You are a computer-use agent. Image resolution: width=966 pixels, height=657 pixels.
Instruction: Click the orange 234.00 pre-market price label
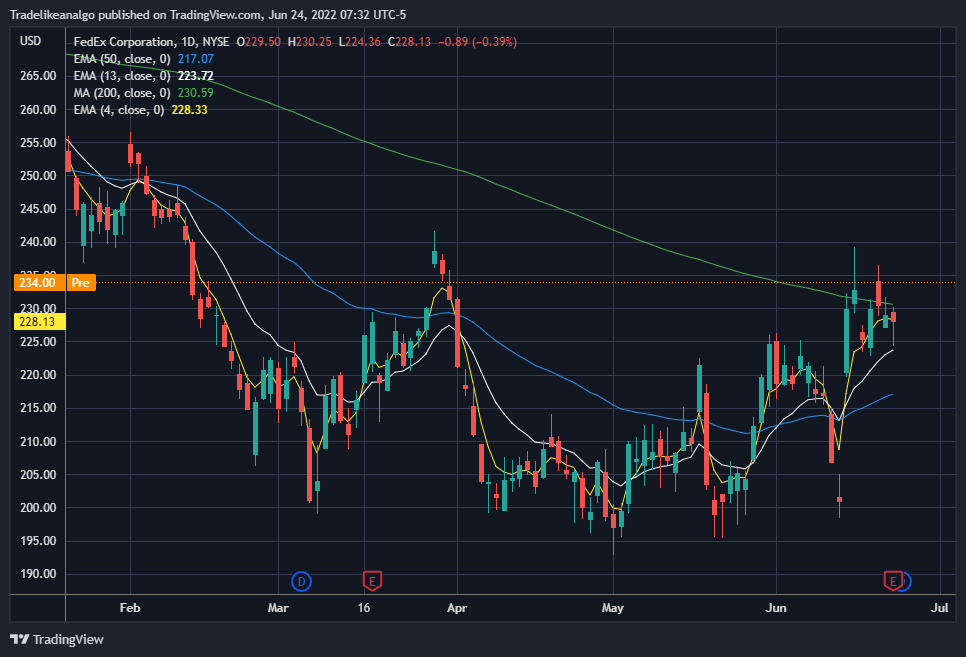[37, 283]
